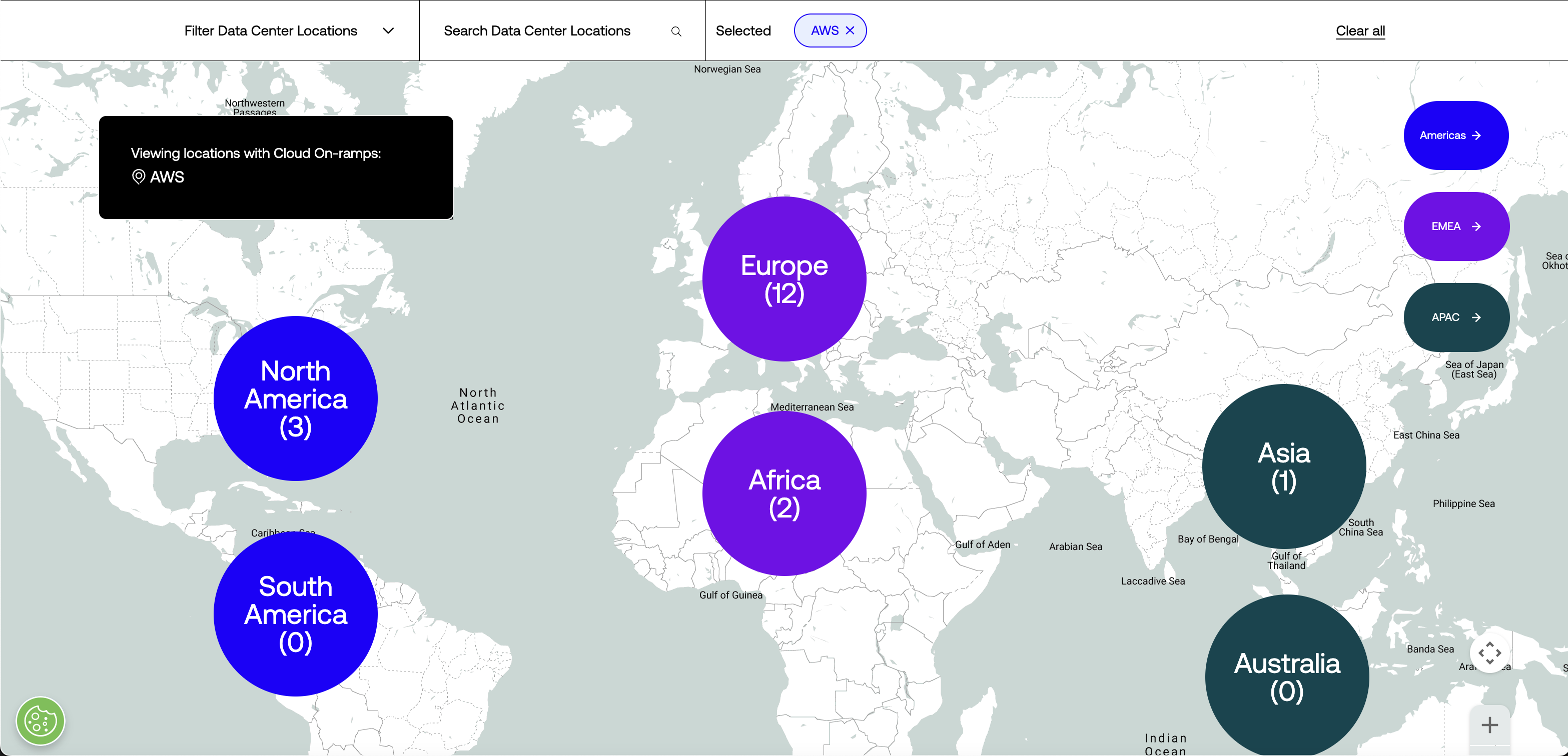Open the Africa (2) cluster
Screen dimensions: 1568x756
click(783, 494)
